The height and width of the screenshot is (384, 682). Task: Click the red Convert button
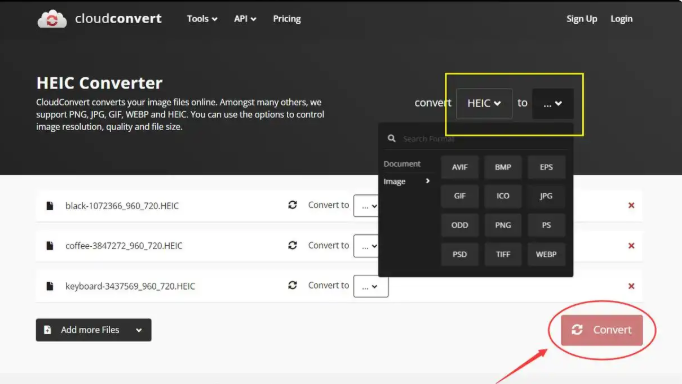click(602, 330)
